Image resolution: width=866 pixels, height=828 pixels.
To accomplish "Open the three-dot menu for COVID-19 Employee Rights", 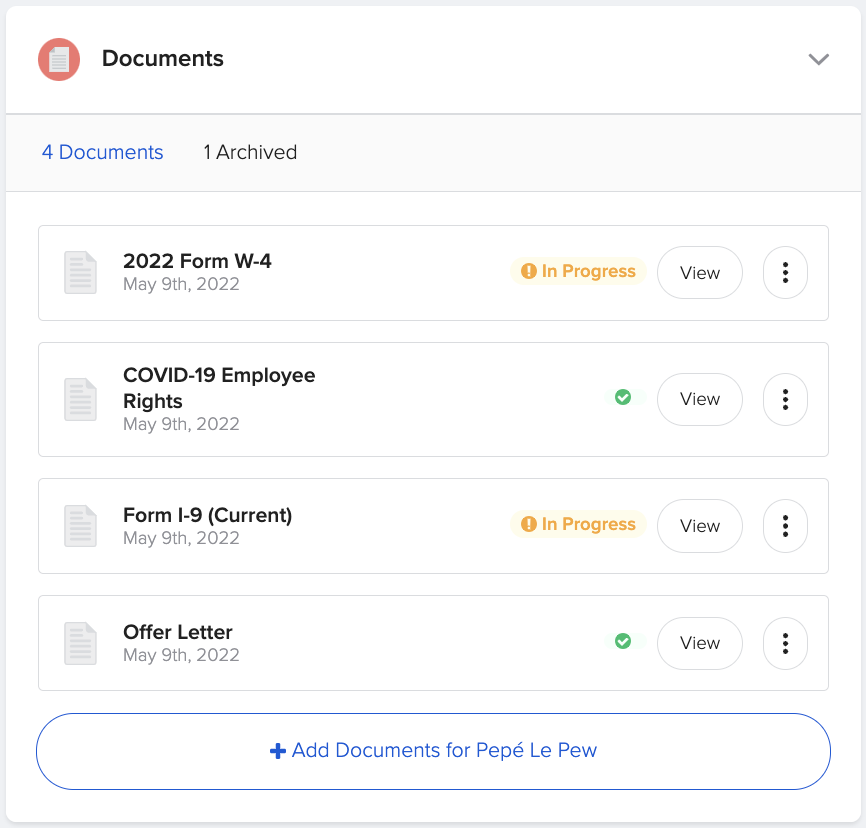I will pos(785,399).
